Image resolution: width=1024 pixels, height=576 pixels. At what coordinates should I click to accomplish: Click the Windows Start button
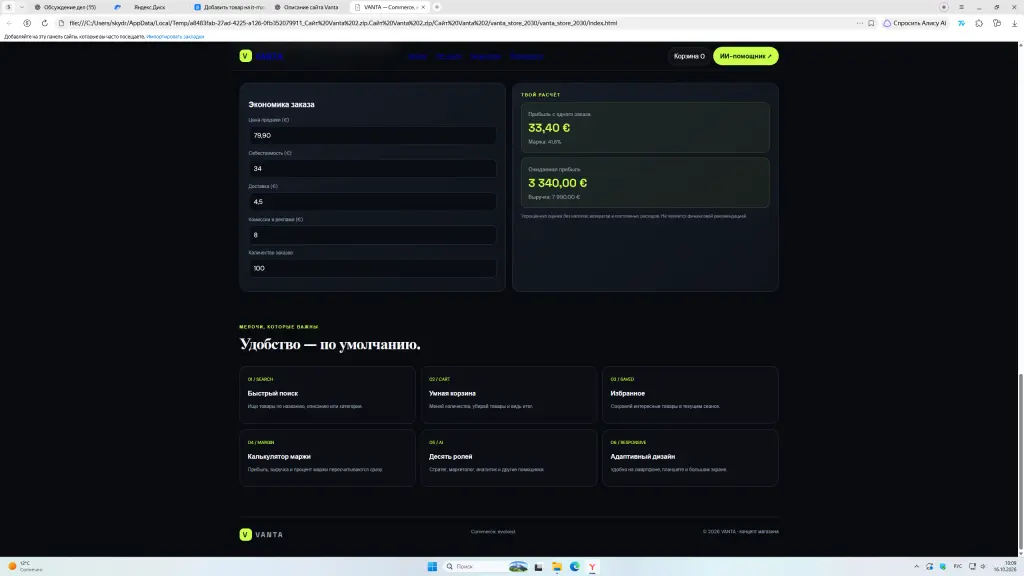(432, 566)
